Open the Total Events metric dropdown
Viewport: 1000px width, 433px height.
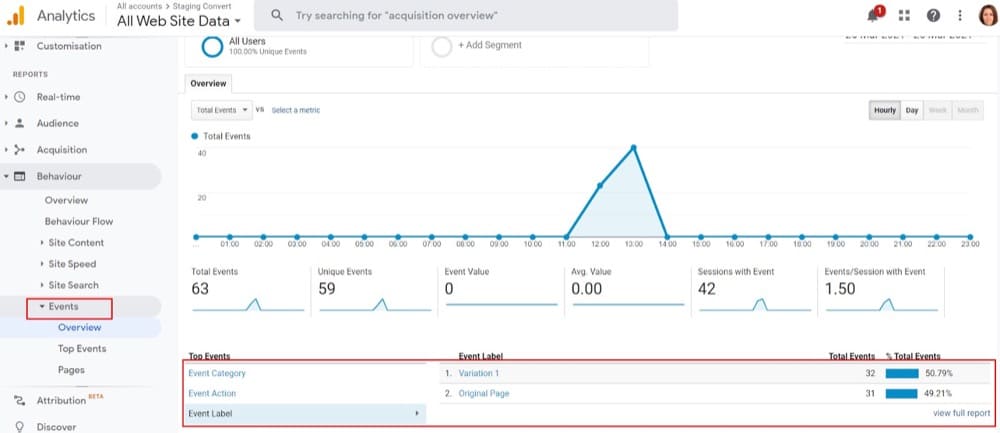point(222,110)
